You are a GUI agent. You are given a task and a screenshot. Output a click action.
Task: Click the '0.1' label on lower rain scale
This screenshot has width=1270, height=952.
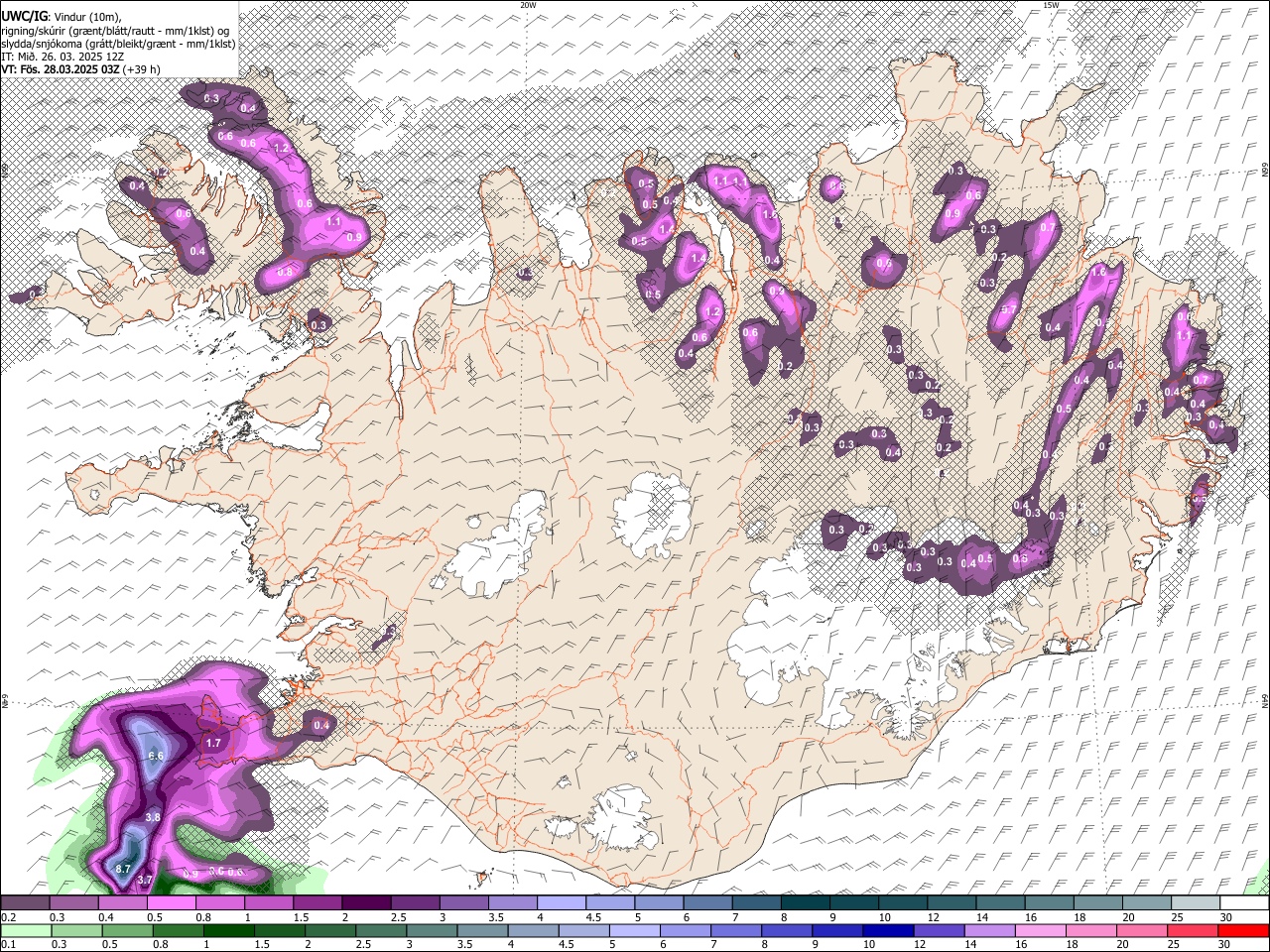pyautogui.click(x=8, y=945)
